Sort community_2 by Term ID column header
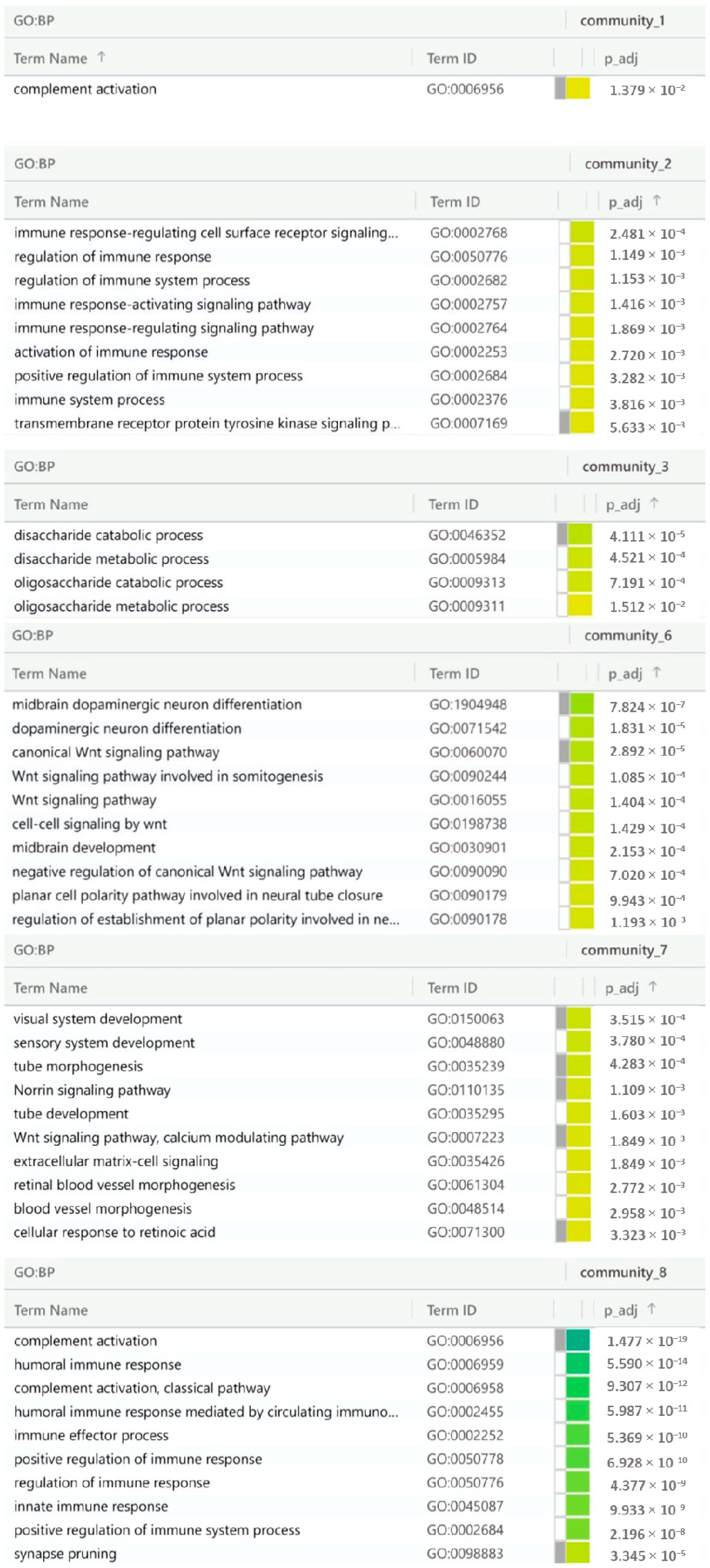 coord(455,202)
